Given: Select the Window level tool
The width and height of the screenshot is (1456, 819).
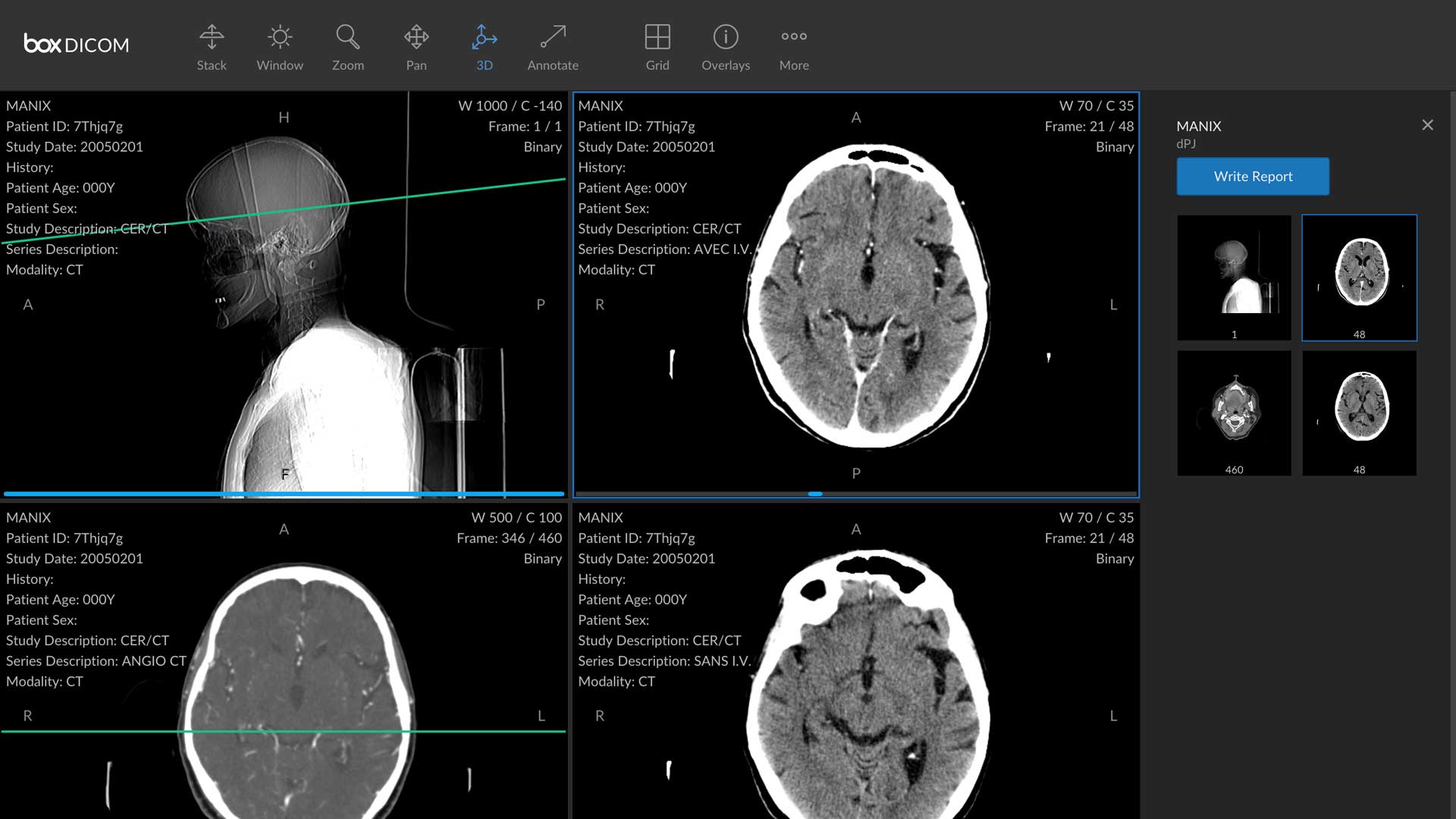Looking at the screenshot, I should pos(280,48).
